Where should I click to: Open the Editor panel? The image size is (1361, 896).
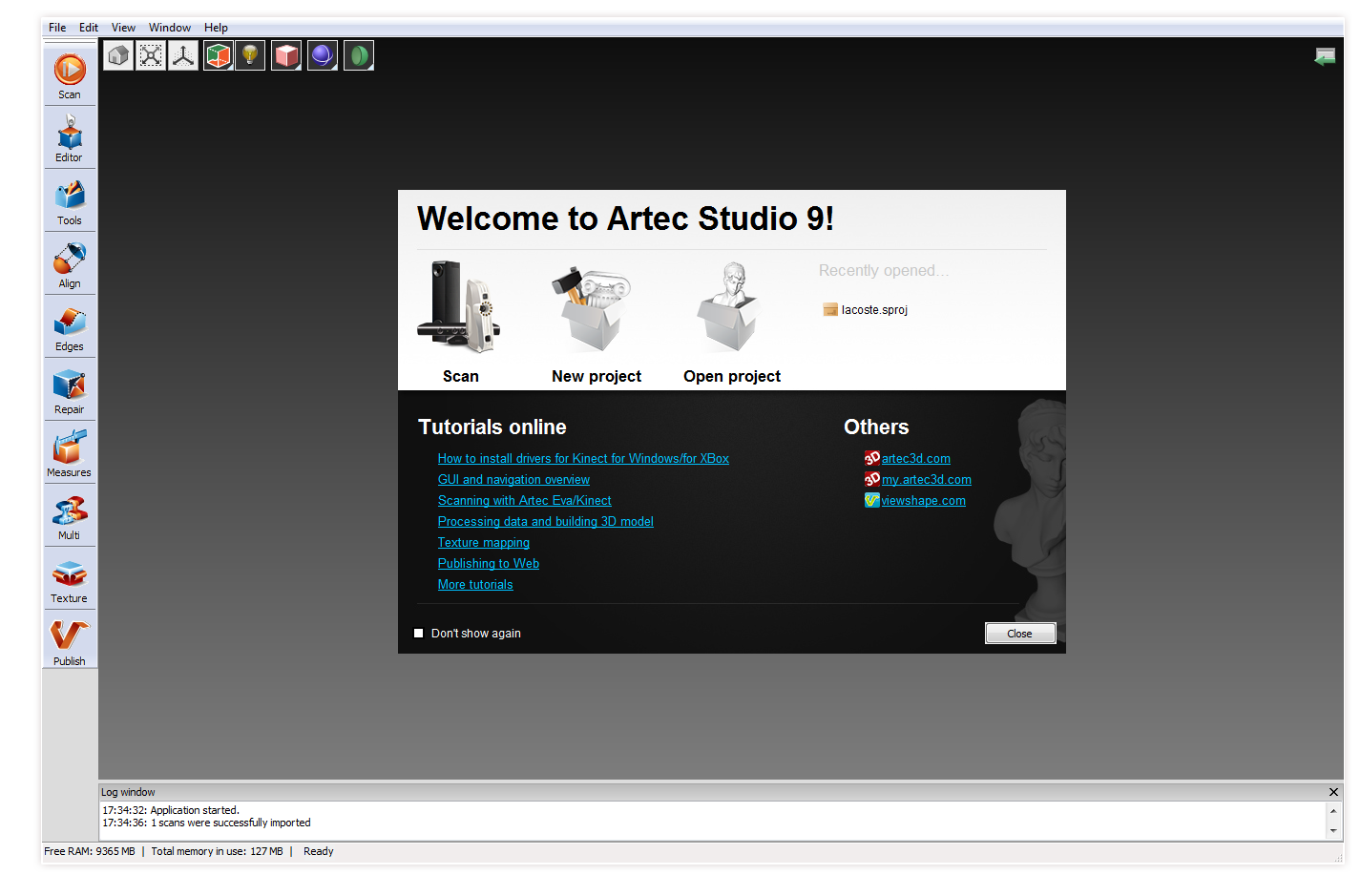click(69, 137)
